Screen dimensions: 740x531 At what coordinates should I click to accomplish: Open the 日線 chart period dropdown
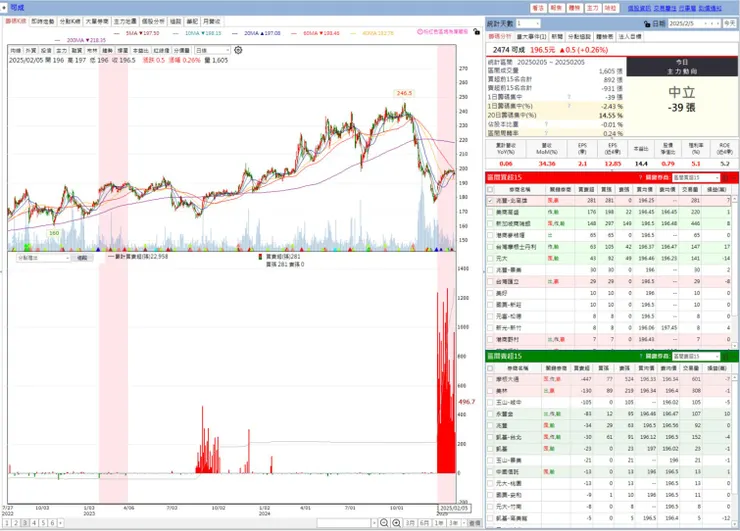(212, 50)
